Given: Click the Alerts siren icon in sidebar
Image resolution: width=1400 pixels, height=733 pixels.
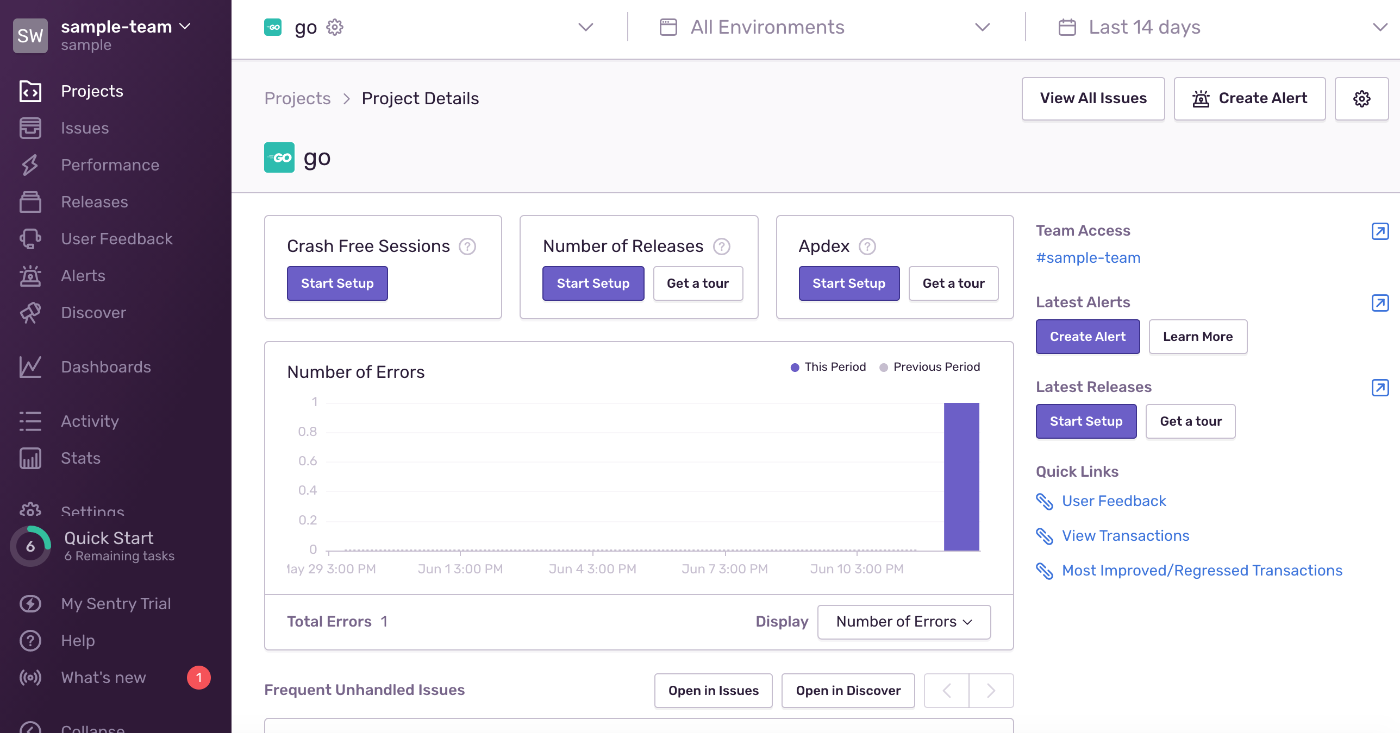Looking at the screenshot, I should coord(30,276).
